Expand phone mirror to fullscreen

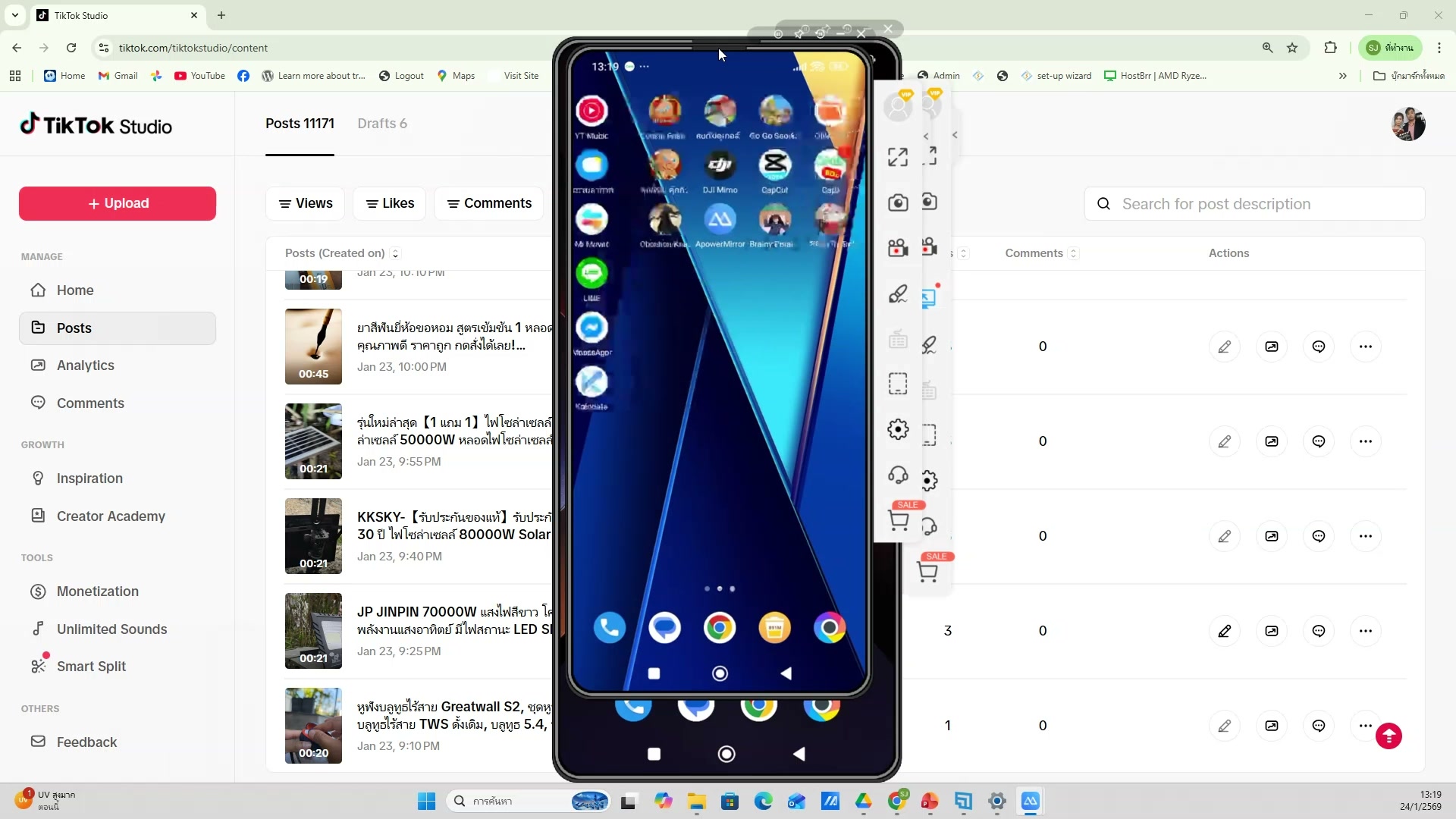[897, 157]
